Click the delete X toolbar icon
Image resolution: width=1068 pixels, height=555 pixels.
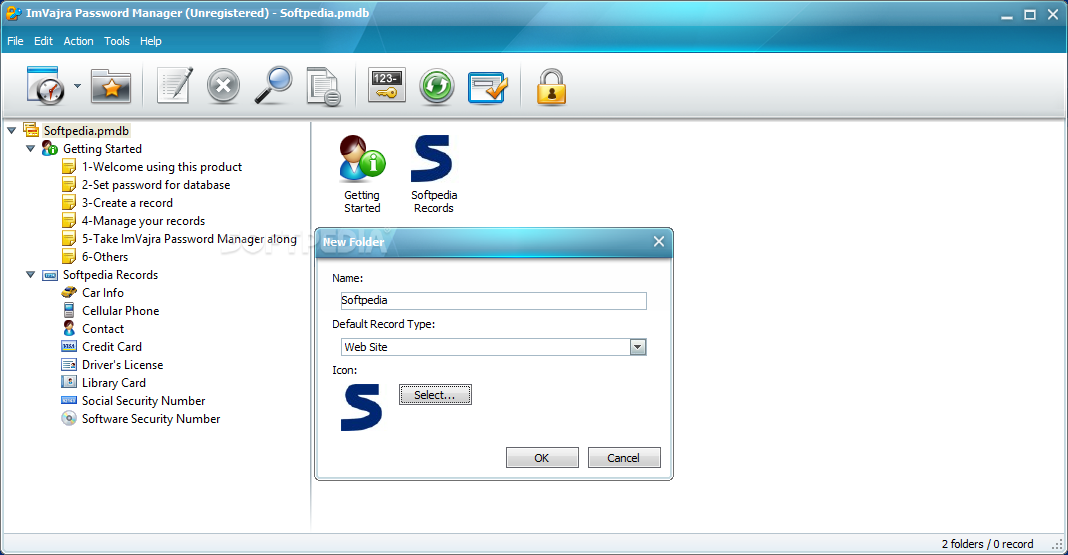coord(223,86)
